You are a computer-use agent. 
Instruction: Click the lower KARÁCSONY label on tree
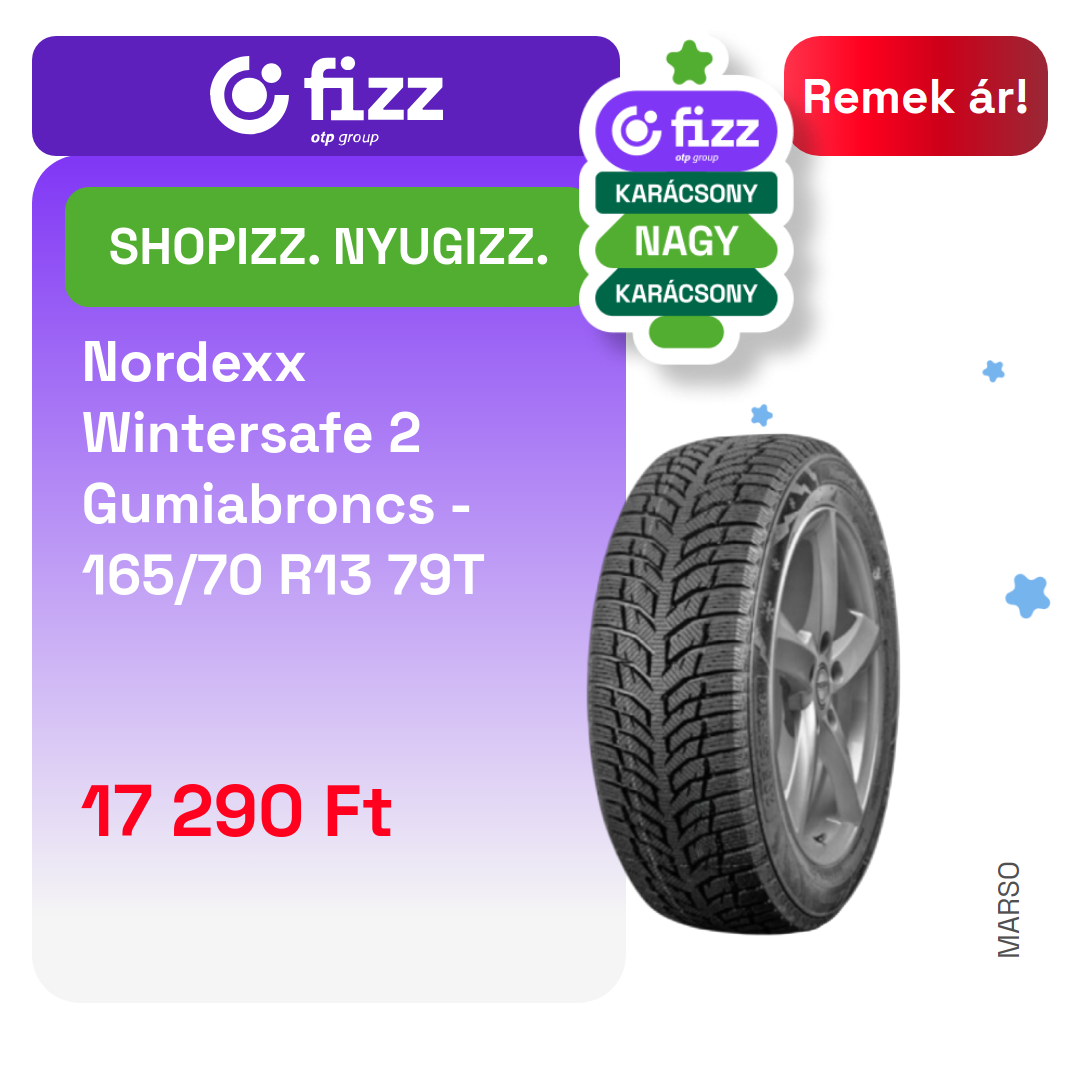pos(686,293)
